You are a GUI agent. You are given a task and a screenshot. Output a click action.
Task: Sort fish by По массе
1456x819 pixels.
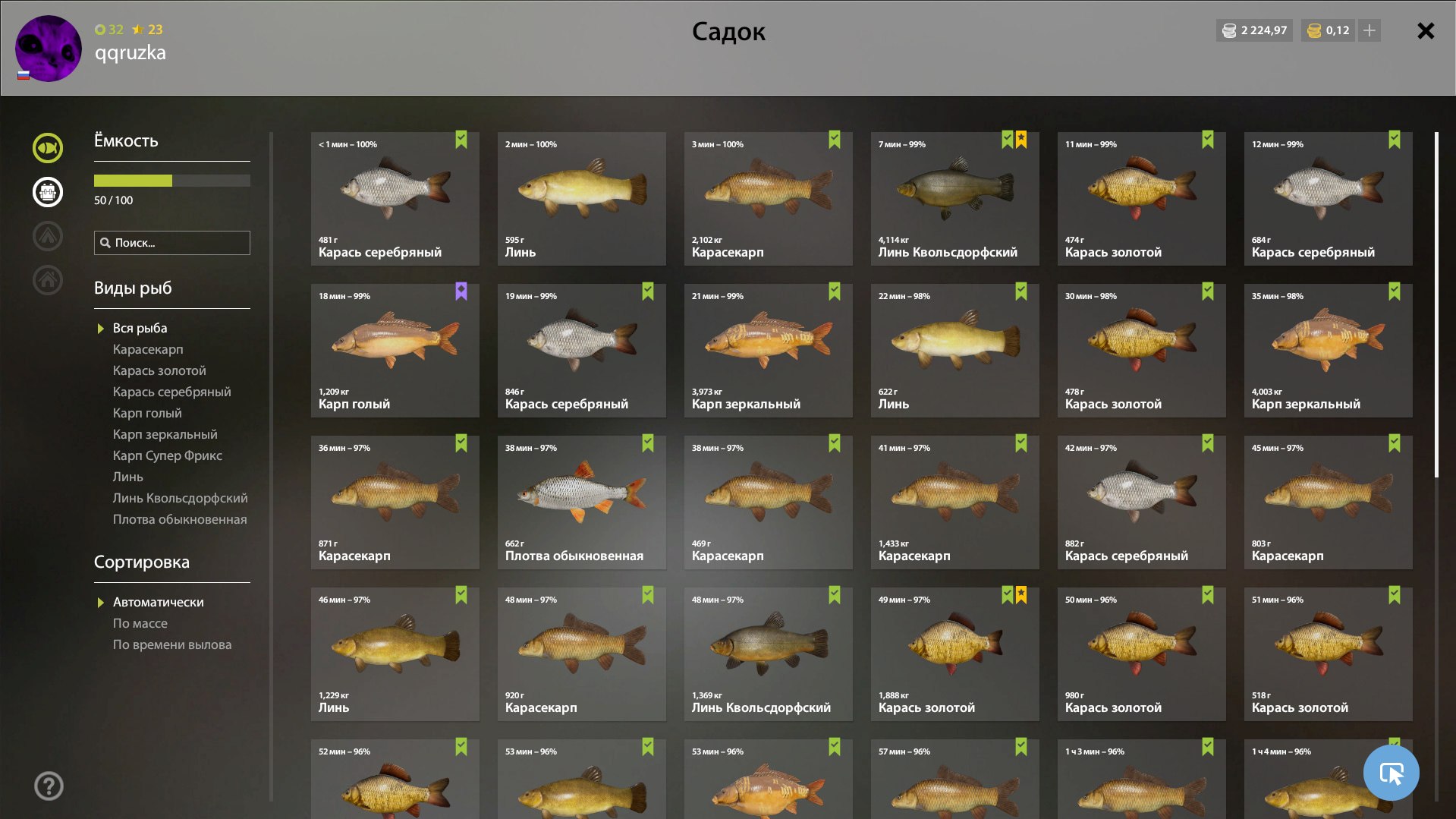(x=140, y=623)
